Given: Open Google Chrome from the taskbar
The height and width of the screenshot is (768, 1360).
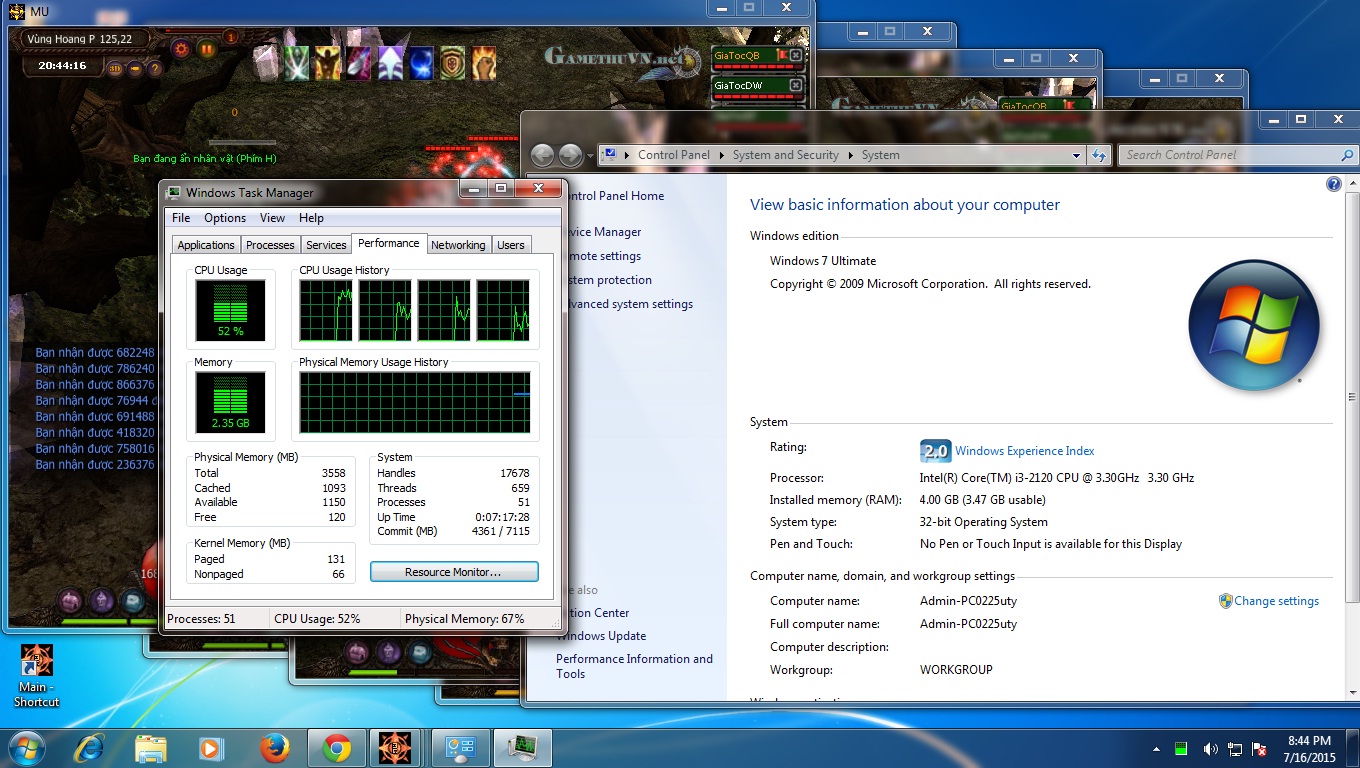Looking at the screenshot, I should tap(336, 748).
